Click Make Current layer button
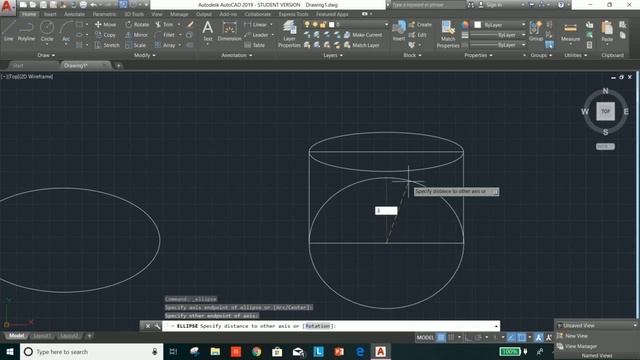 363,35
